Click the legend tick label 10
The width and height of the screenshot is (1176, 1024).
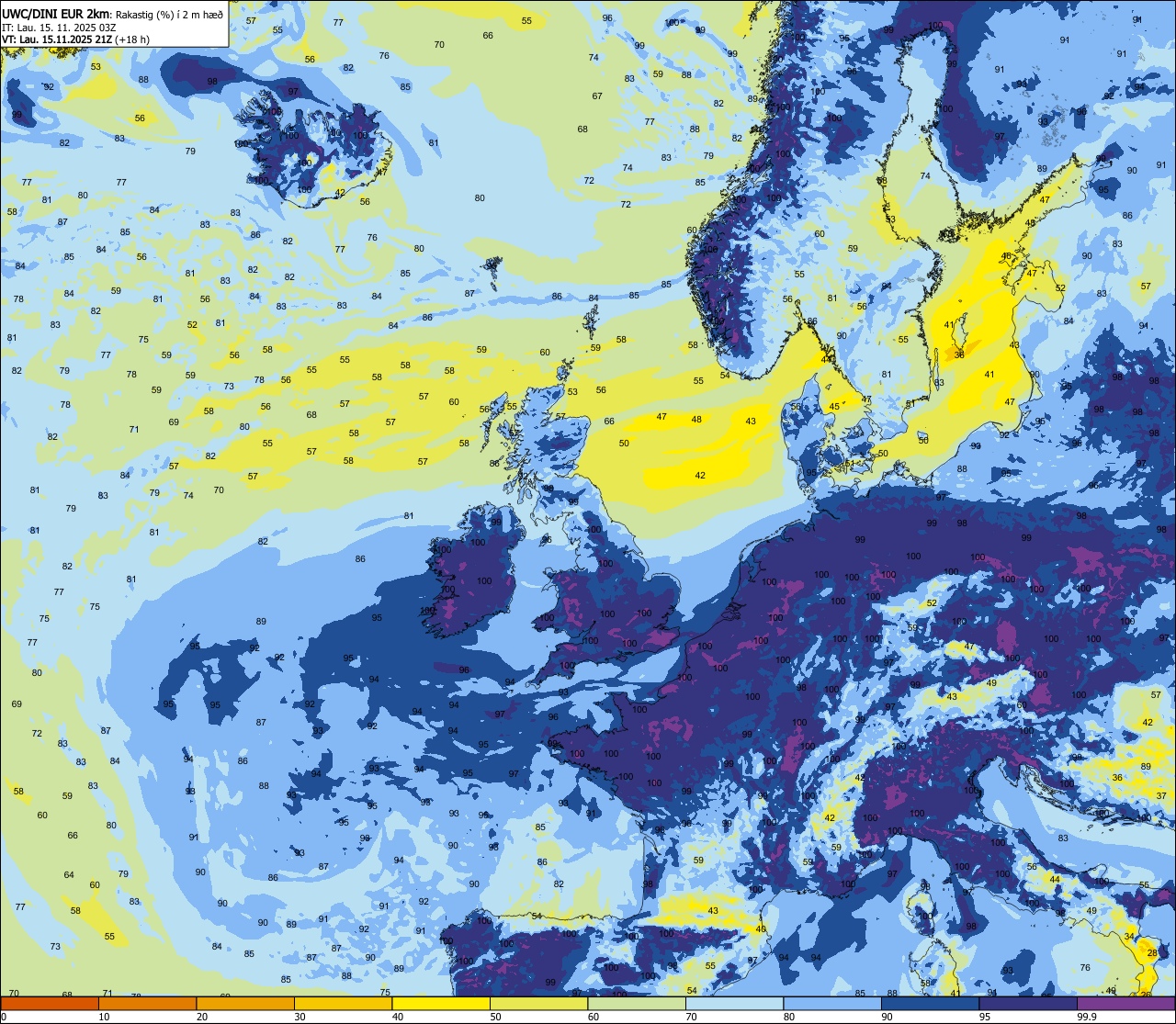104,1017
